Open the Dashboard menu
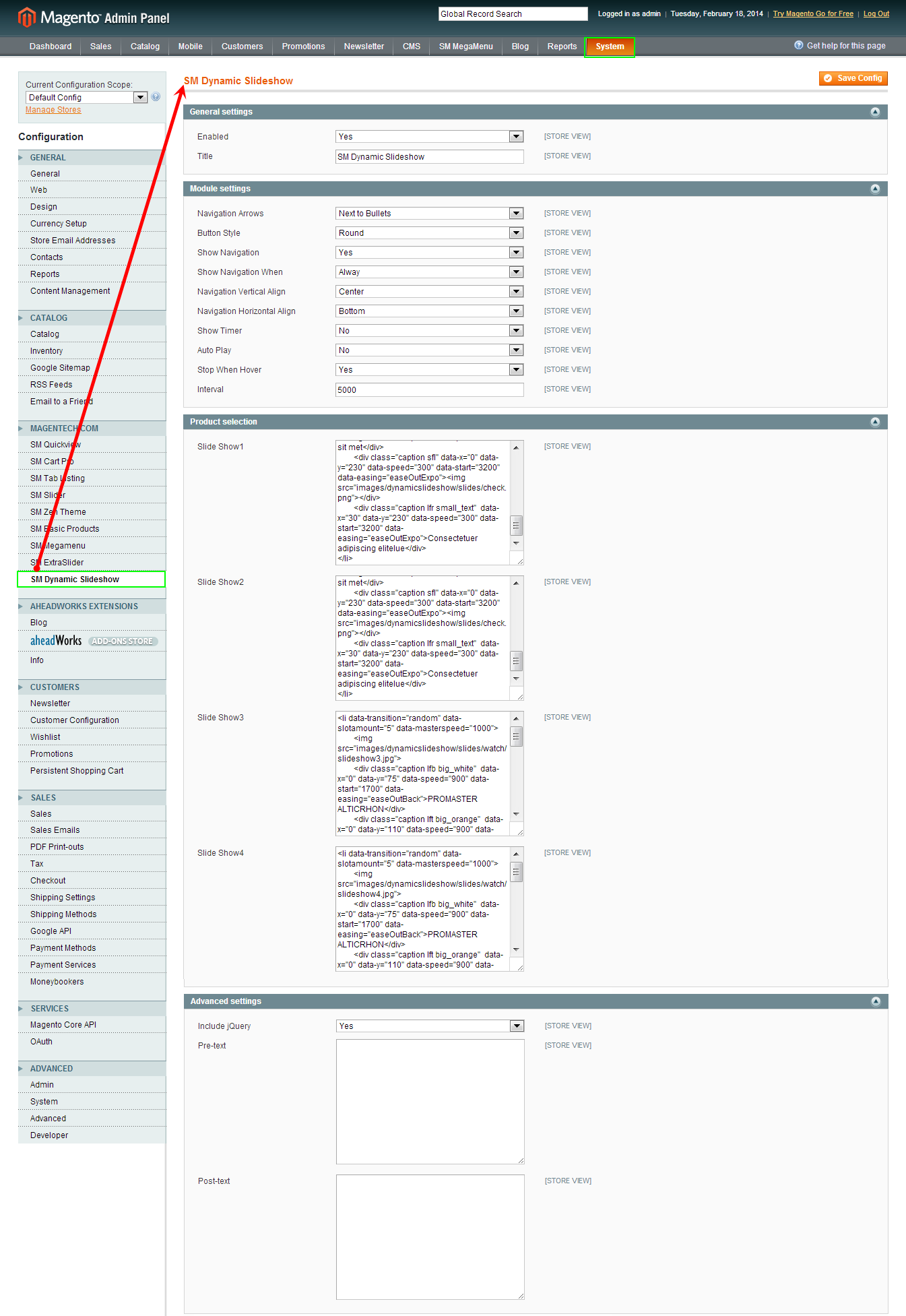This screenshot has height=1316, width=906. click(x=51, y=46)
